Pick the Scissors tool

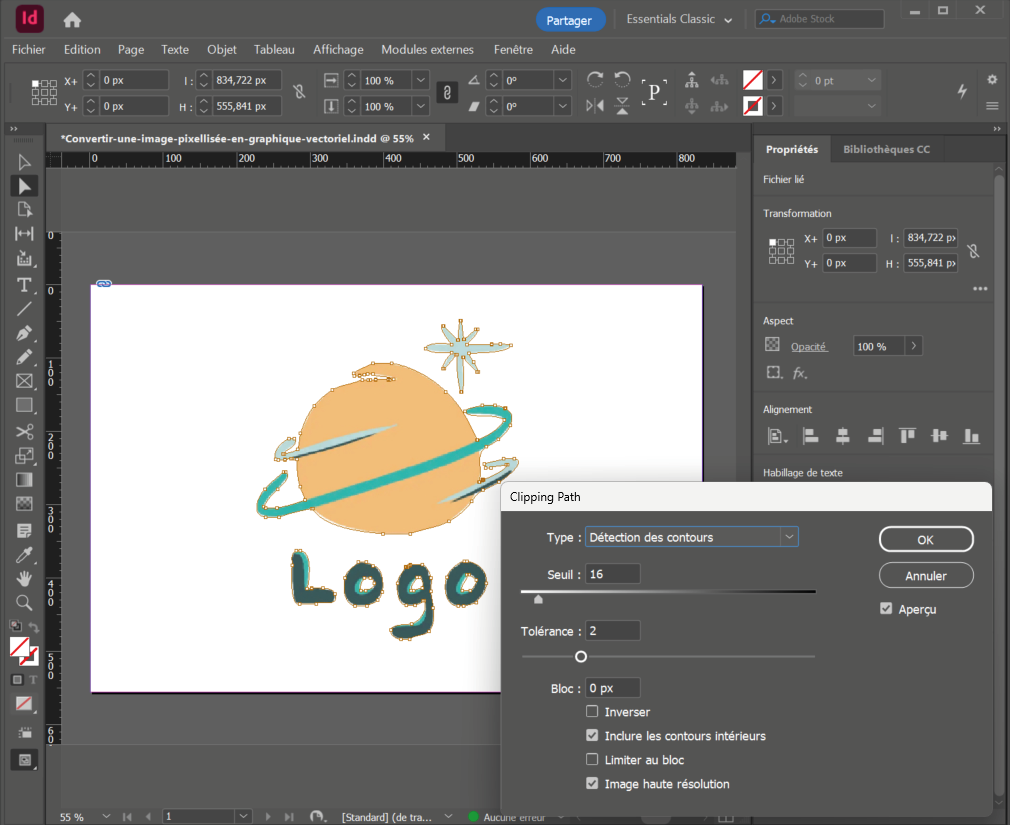coord(25,431)
